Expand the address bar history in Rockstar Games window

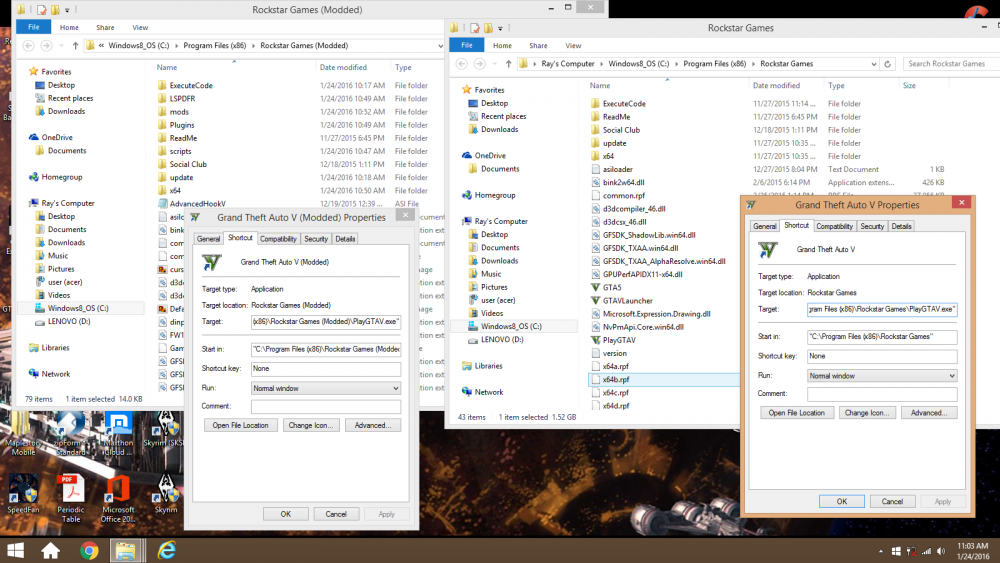[x=874, y=64]
